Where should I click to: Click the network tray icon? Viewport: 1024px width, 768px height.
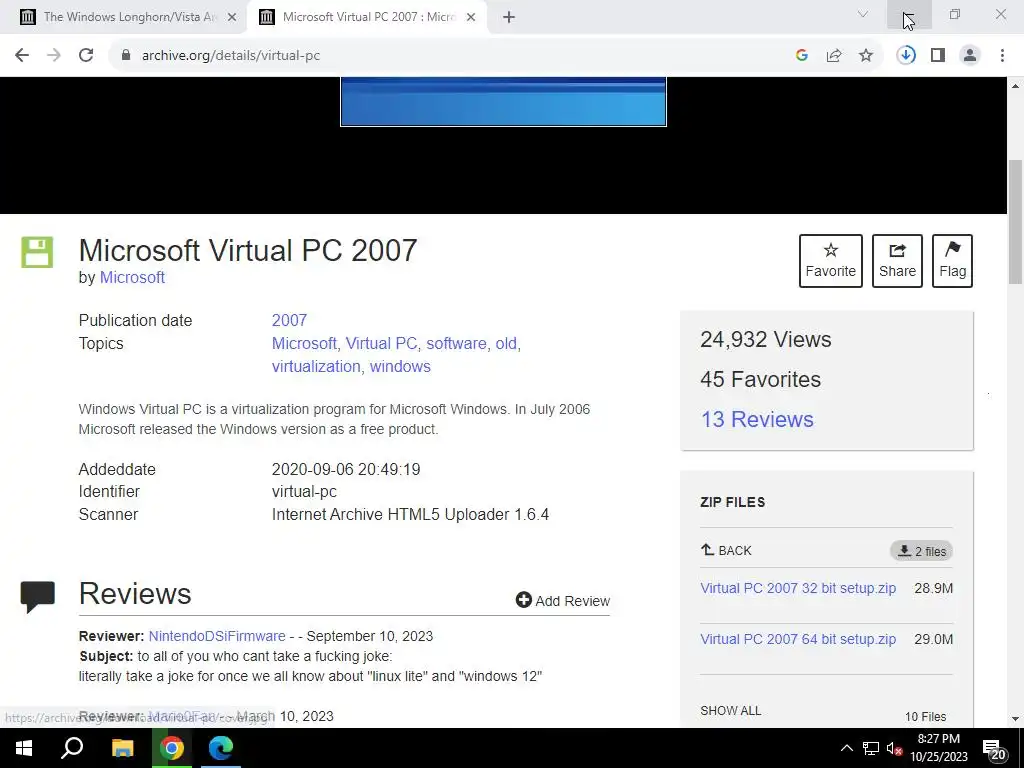pyautogui.click(x=871, y=748)
